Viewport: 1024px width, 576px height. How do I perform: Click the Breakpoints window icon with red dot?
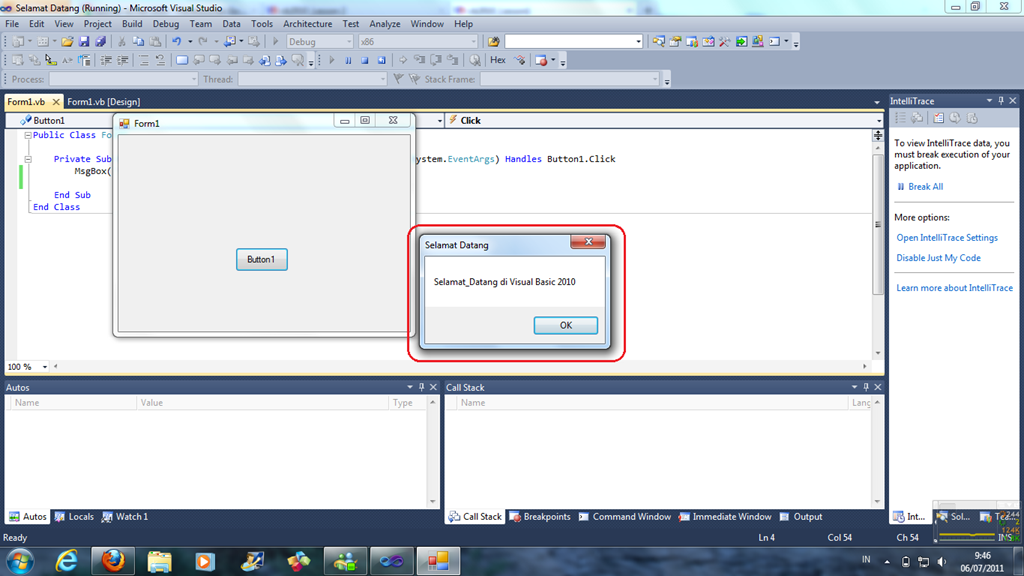pos(541,61)
